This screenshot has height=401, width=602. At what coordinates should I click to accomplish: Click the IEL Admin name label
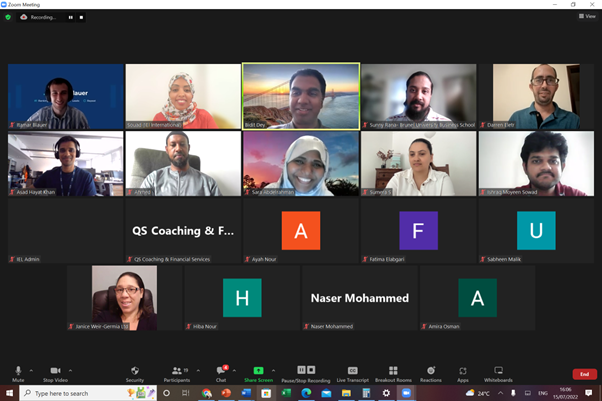[x=28, y=259]
